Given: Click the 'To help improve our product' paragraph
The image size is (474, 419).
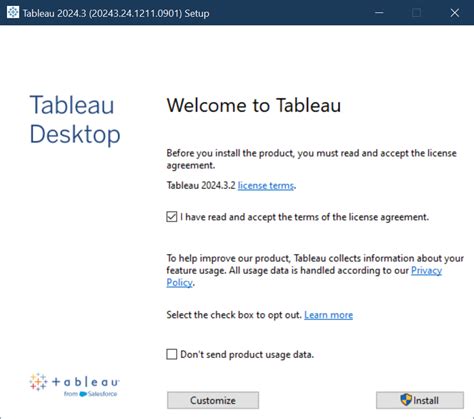Looking at the screenshot, I should [315, 270].
